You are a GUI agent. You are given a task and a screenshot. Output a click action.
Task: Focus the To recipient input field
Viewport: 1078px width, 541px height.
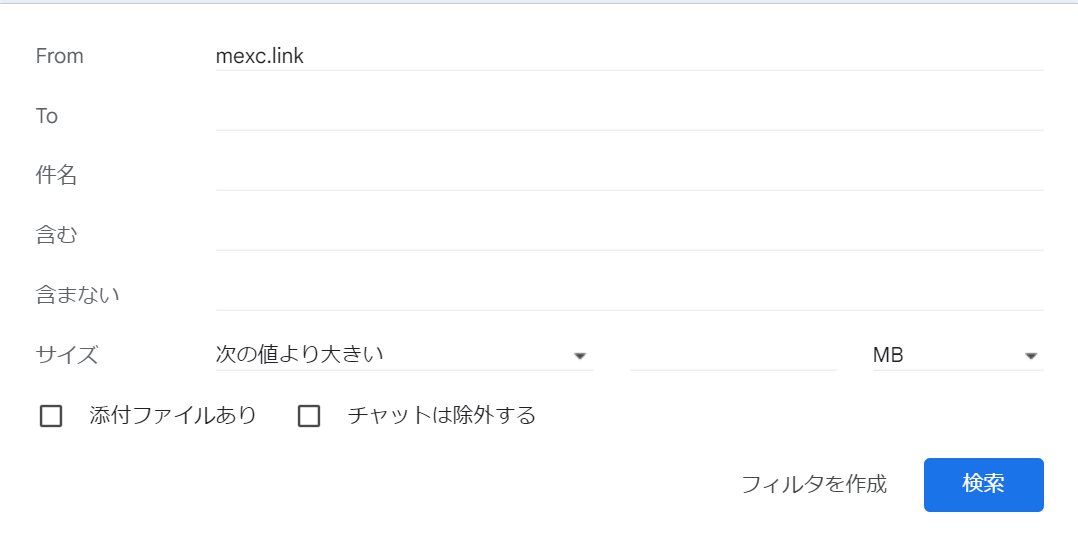pos(628,116)
